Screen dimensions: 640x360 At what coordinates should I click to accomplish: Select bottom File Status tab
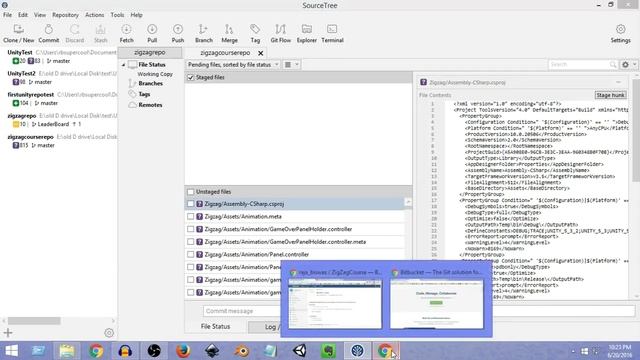point(216,327)
